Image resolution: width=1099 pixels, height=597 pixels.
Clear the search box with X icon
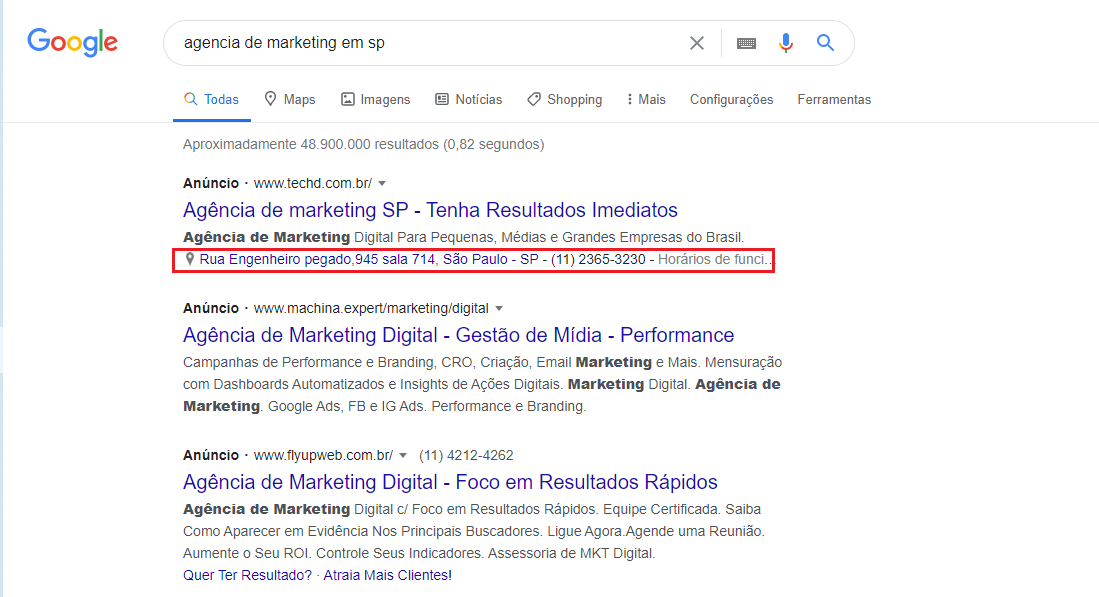[697, 43]
